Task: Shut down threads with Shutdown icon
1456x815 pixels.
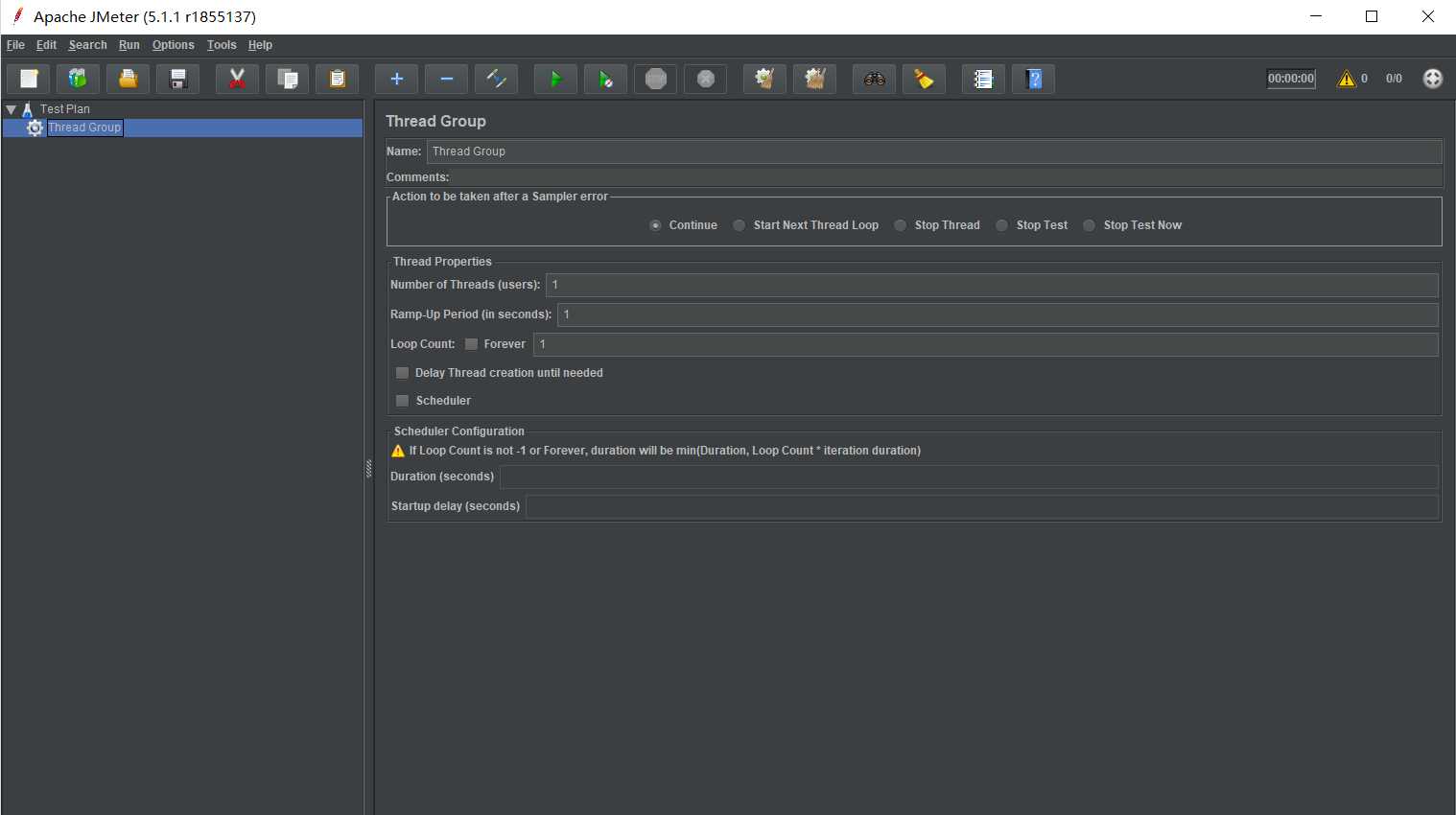Action: 706,79
